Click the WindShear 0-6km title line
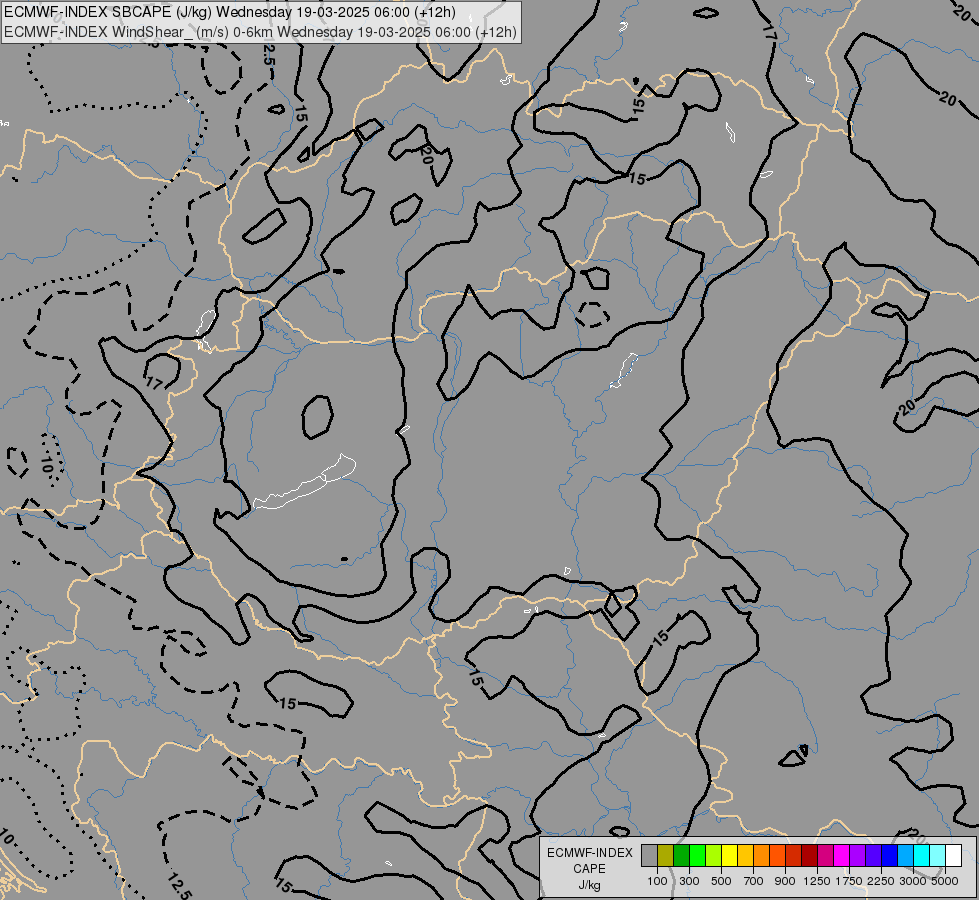 click(x=260, y=32)
